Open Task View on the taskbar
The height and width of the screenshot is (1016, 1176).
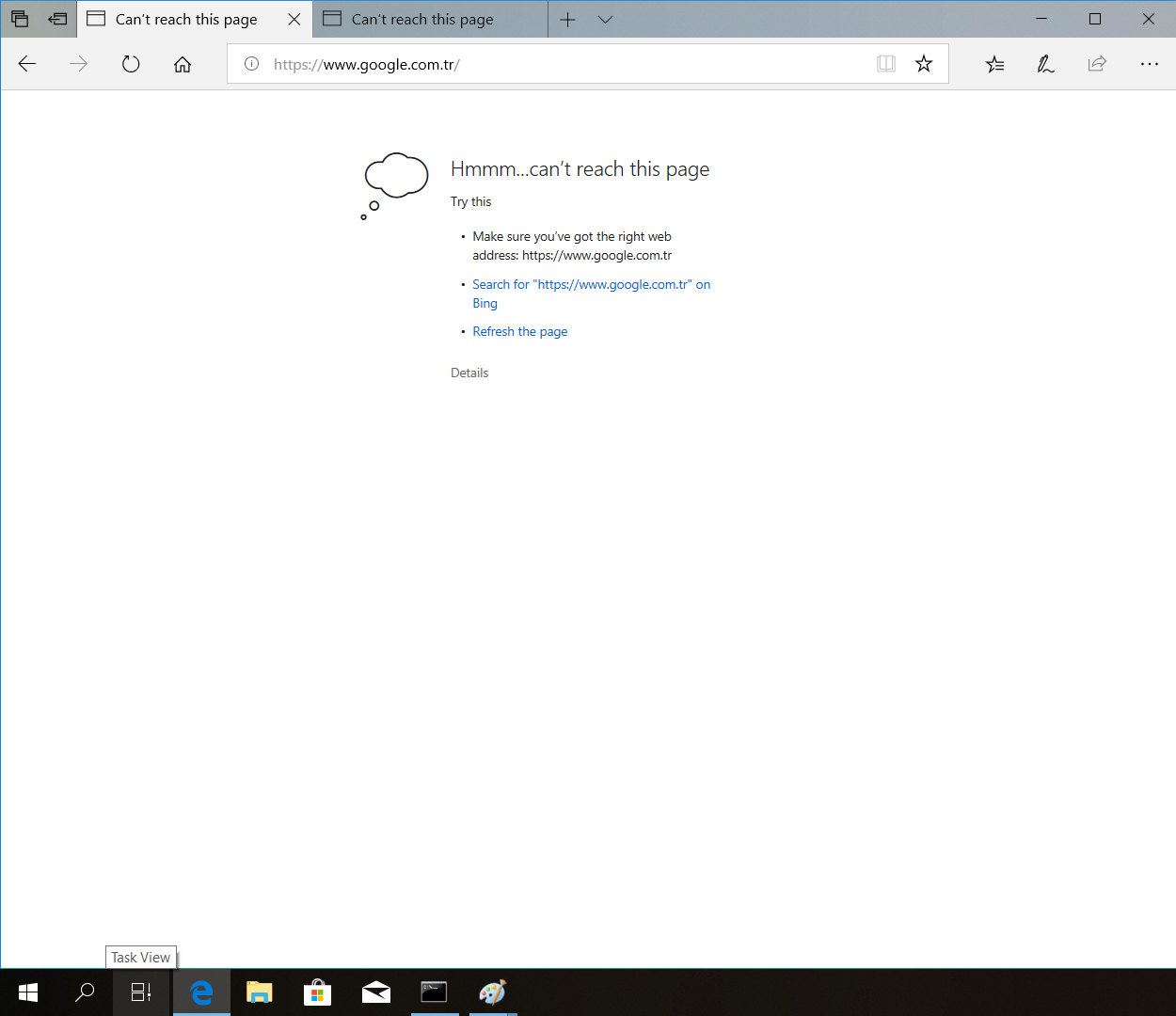141,992
